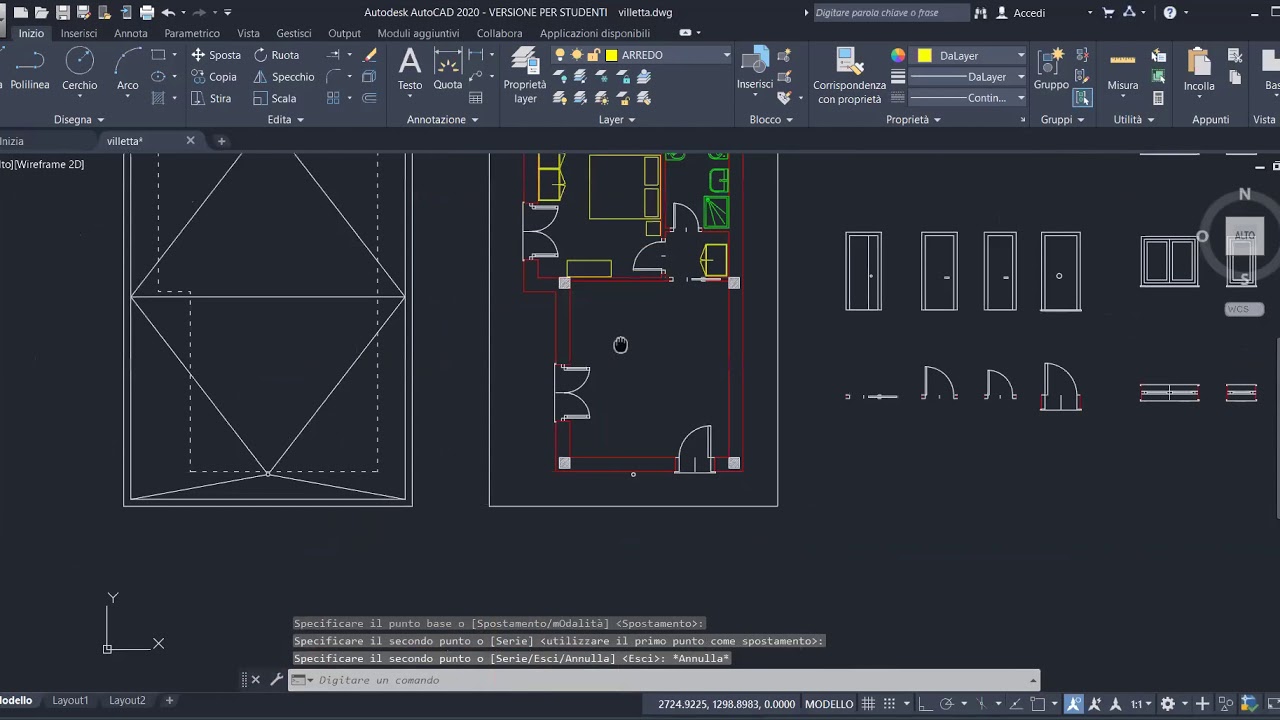Click the Copia copy tool
The image size is (1280, 720).
[x=214, y=77]
